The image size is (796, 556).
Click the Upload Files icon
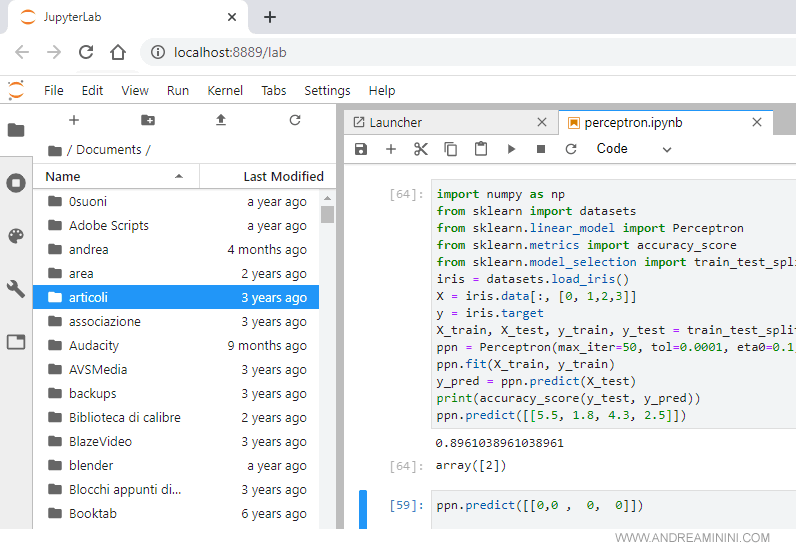point(221,120)
